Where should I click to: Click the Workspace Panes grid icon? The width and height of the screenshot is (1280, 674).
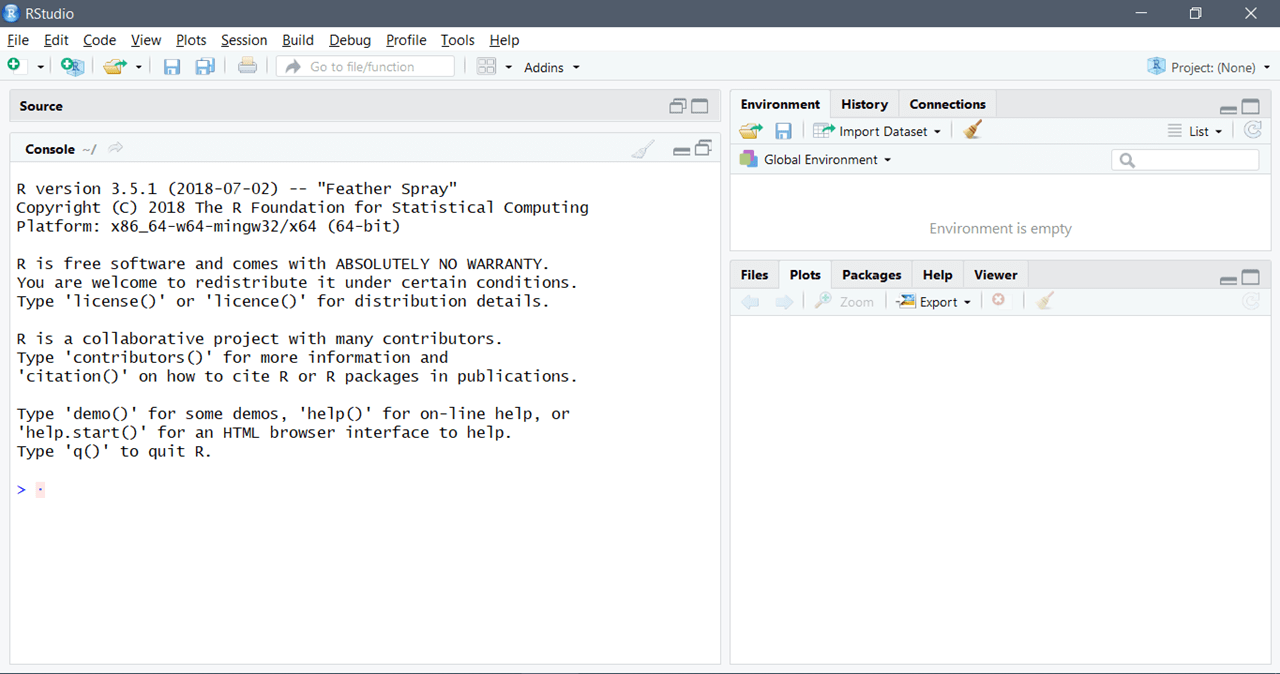click(487, 66)
